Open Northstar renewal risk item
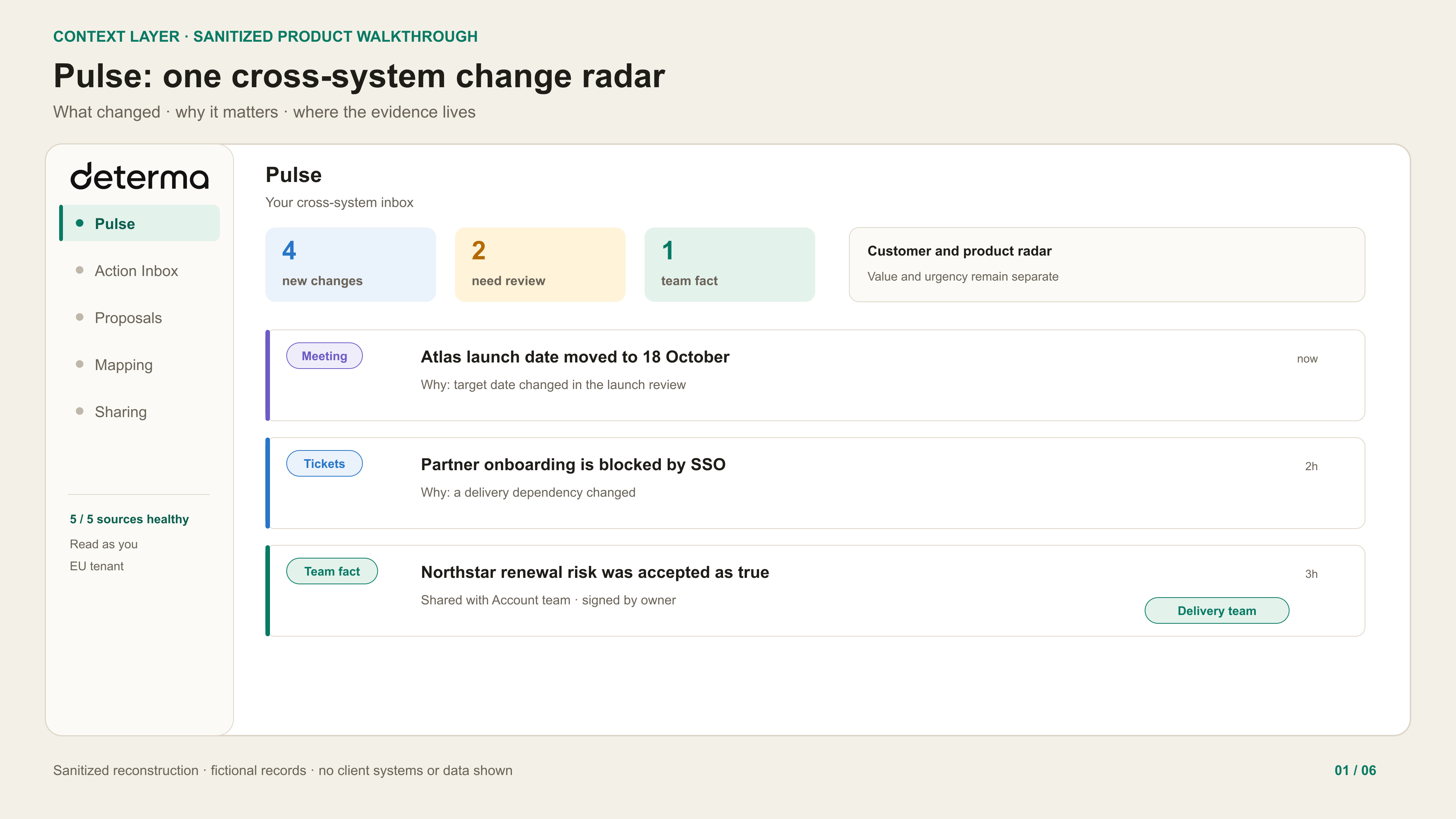The height and width of the screenshot is (819, 1456). (x=815, y=591)
